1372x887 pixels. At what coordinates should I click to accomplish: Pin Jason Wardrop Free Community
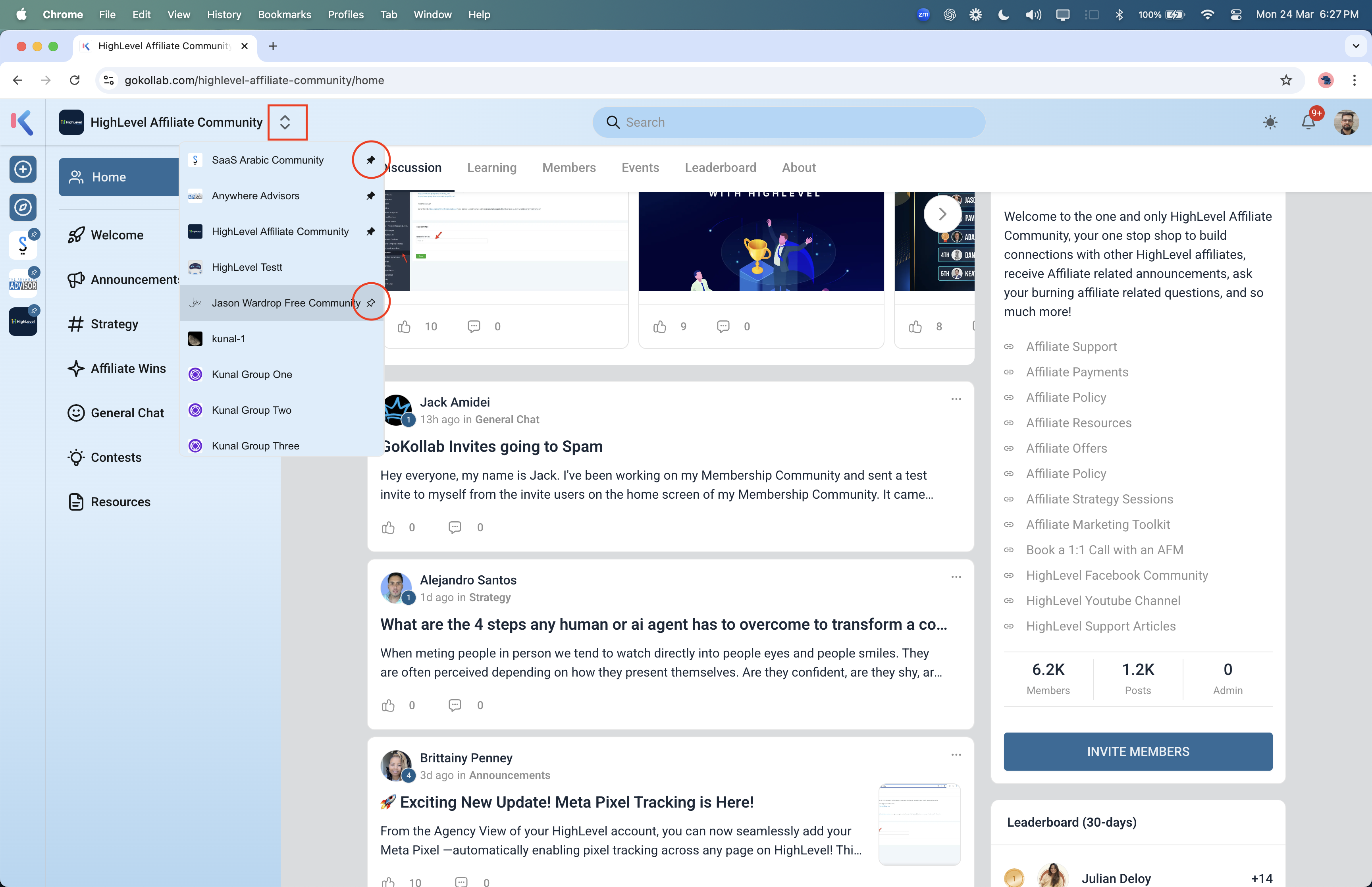371,303
